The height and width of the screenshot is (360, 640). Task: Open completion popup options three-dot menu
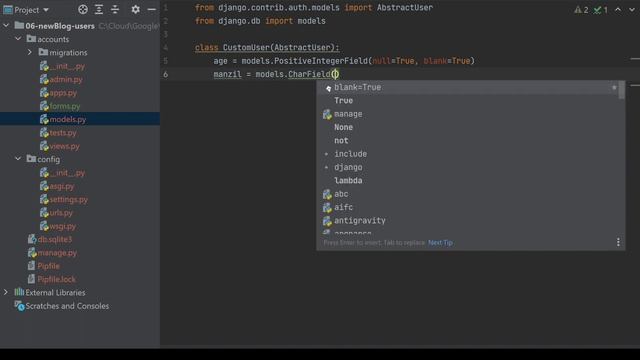(x=618, y=242)
